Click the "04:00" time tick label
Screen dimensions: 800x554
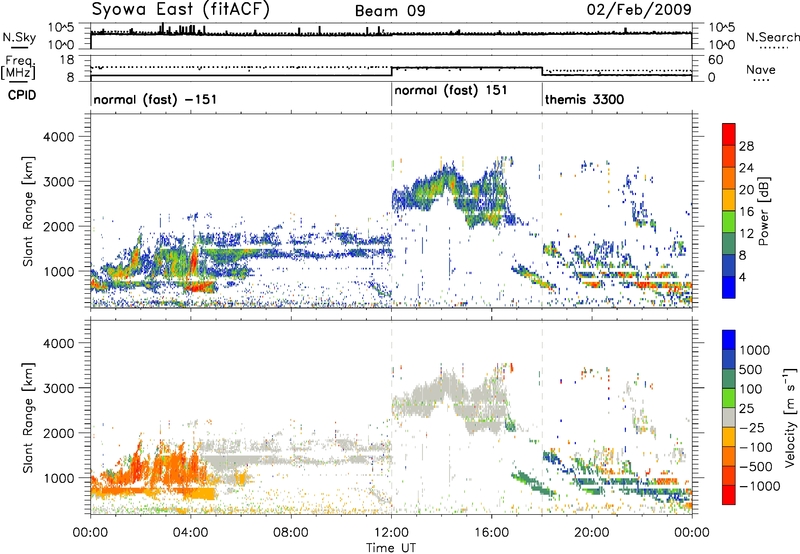click(190, 533)
